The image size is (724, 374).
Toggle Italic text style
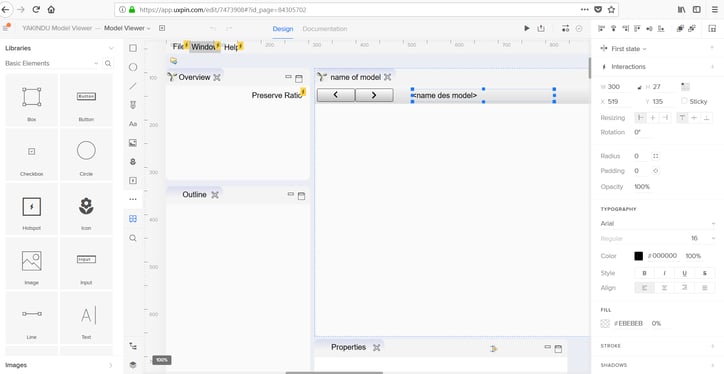[x=664, y=273]
